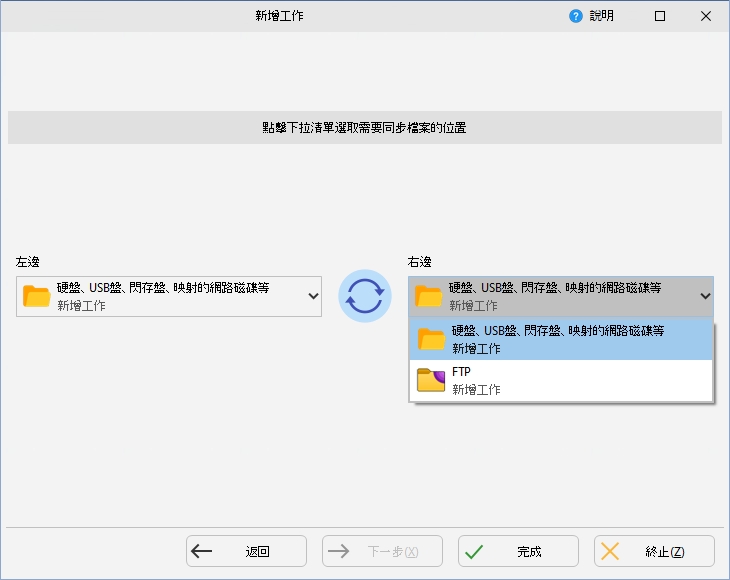
Task: Open the left 硬盤、USB盤 combo box
Action: (168, 296)
